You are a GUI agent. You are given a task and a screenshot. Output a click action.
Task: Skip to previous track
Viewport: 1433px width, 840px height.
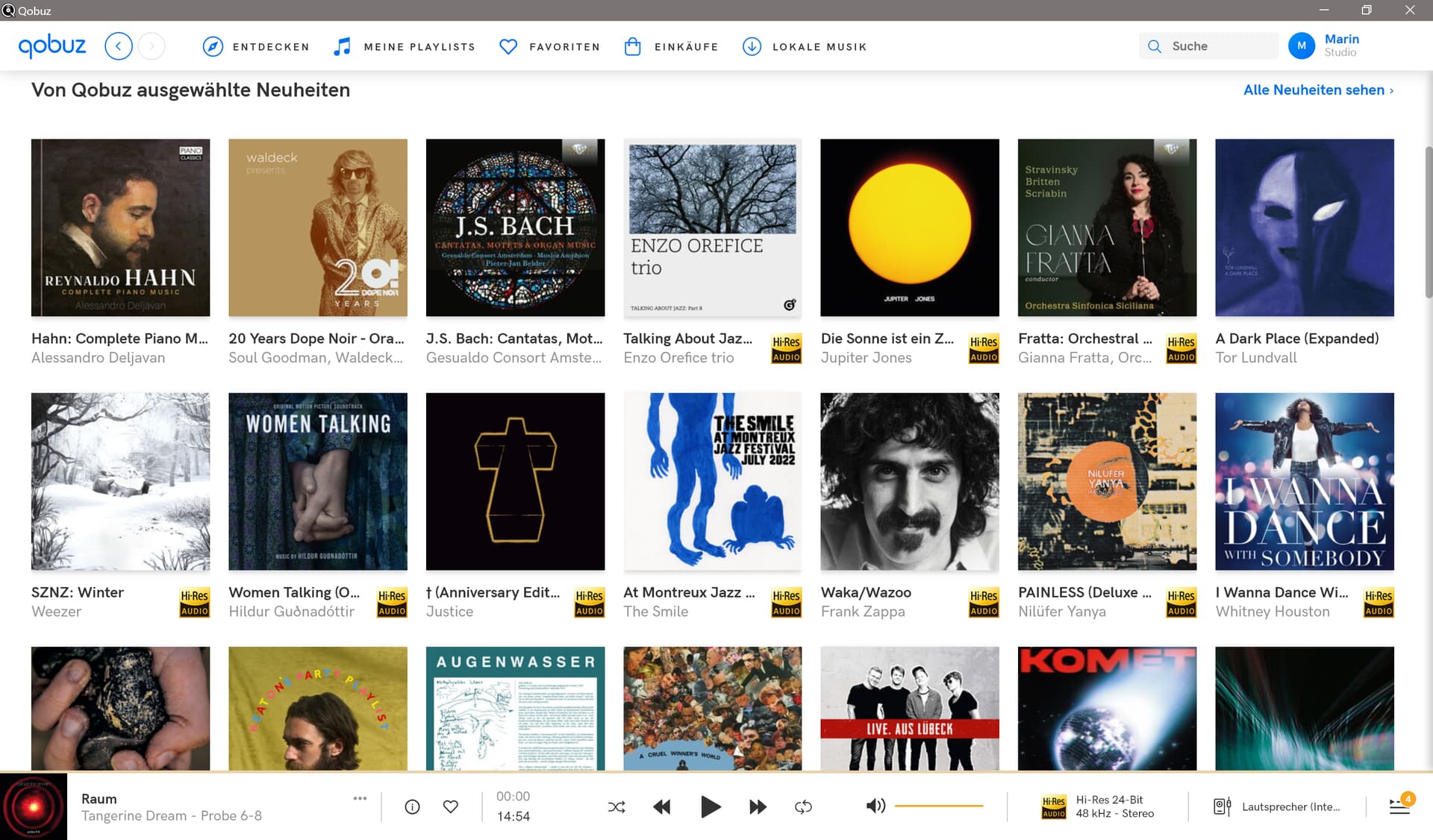[x=661, y=806]
